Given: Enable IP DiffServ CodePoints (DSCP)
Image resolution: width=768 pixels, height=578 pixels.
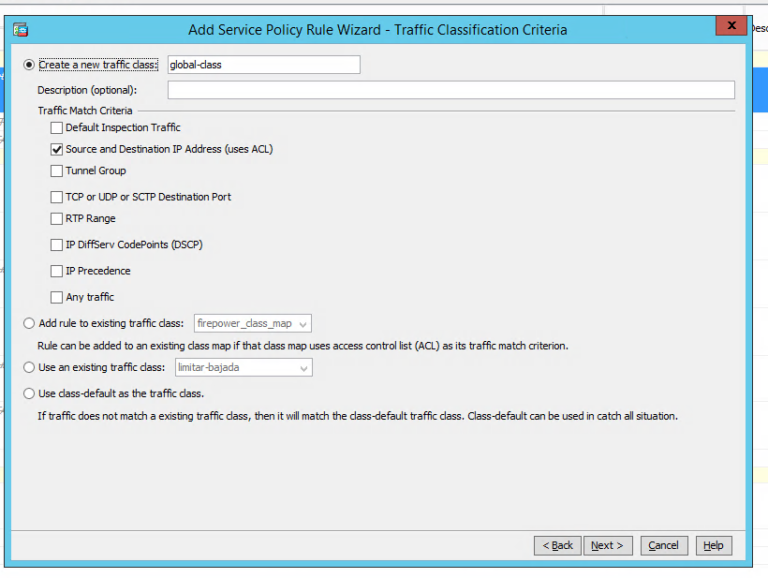Looking at the screenshot, I should click(x=56, y=245).
